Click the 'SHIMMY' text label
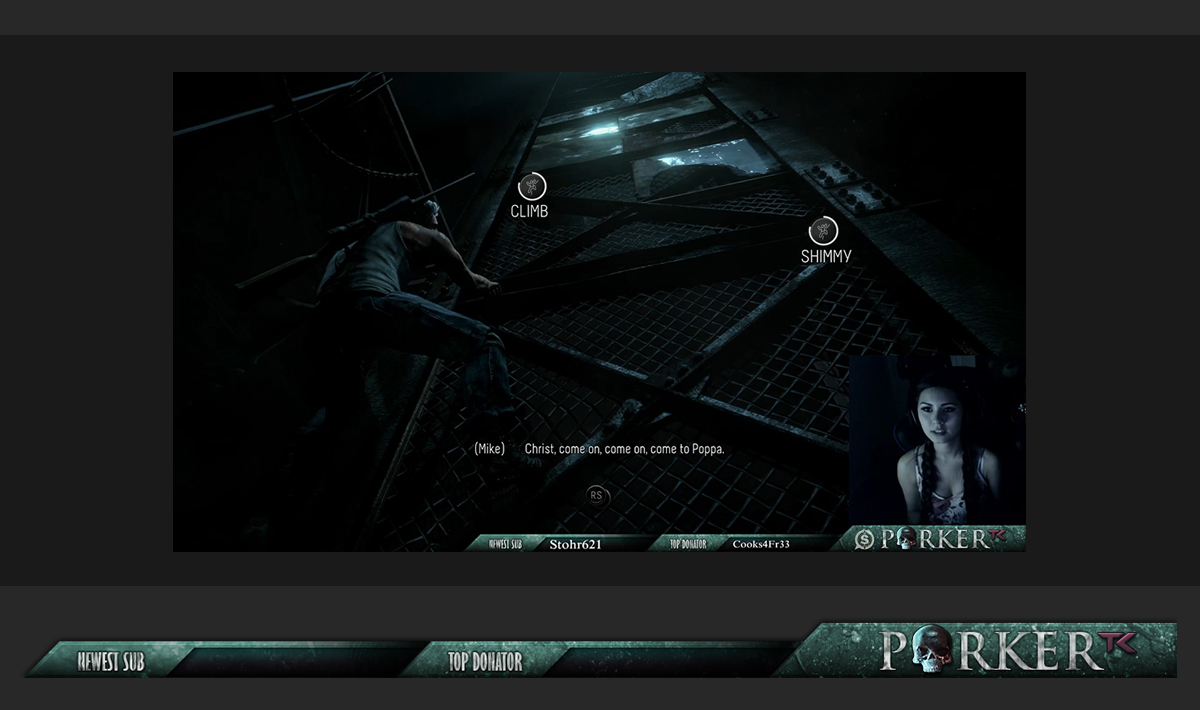 click(826, 257)
